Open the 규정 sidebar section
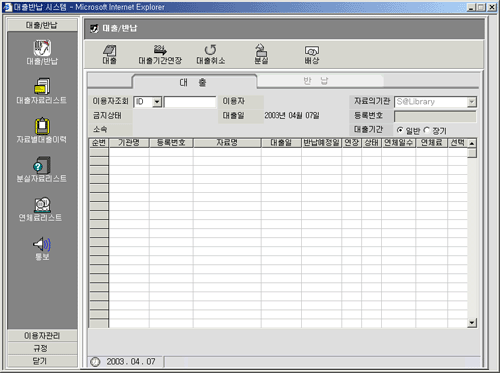The width and height of the screenshot is (500, 373). 42,348
